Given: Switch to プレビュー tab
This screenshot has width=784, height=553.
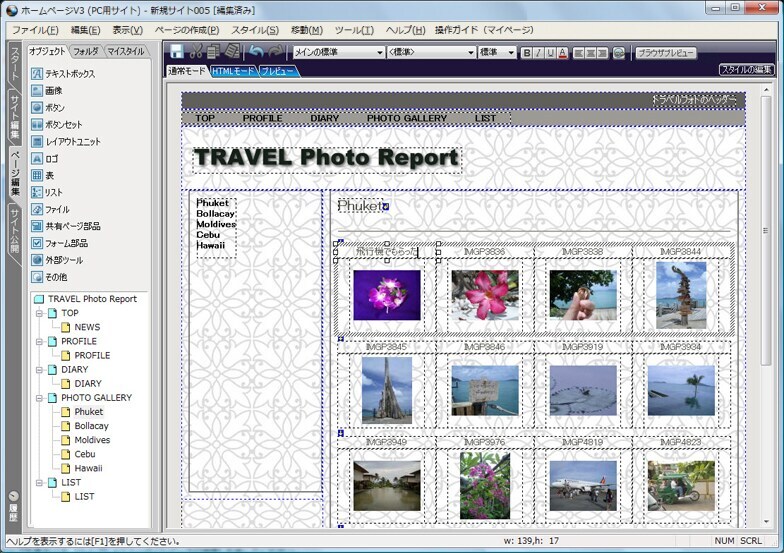Looking at the screenshot, I should (278, 72).
